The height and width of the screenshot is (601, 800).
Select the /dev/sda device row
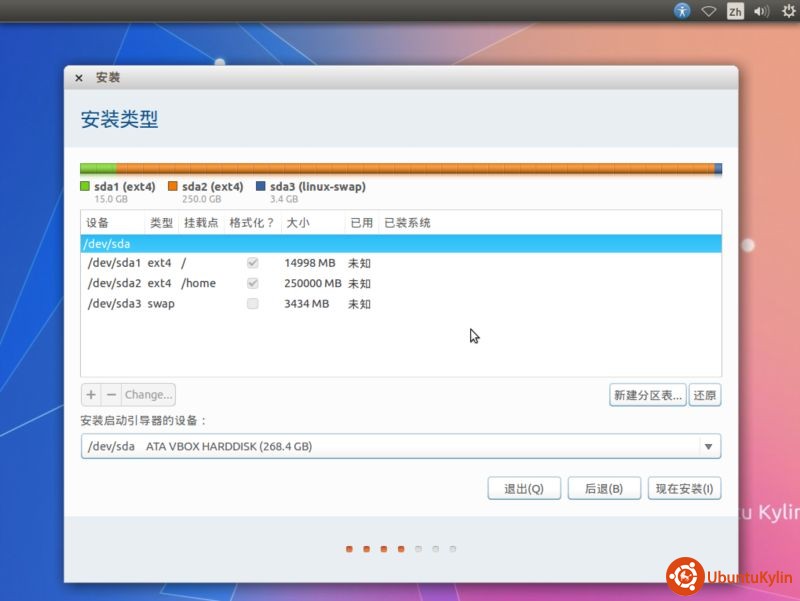(x=400, y=243)
